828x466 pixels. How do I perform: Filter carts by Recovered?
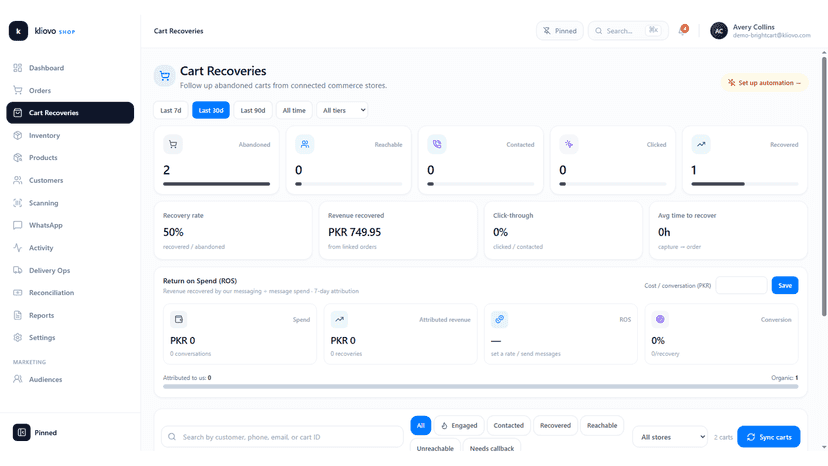[556, 425]
